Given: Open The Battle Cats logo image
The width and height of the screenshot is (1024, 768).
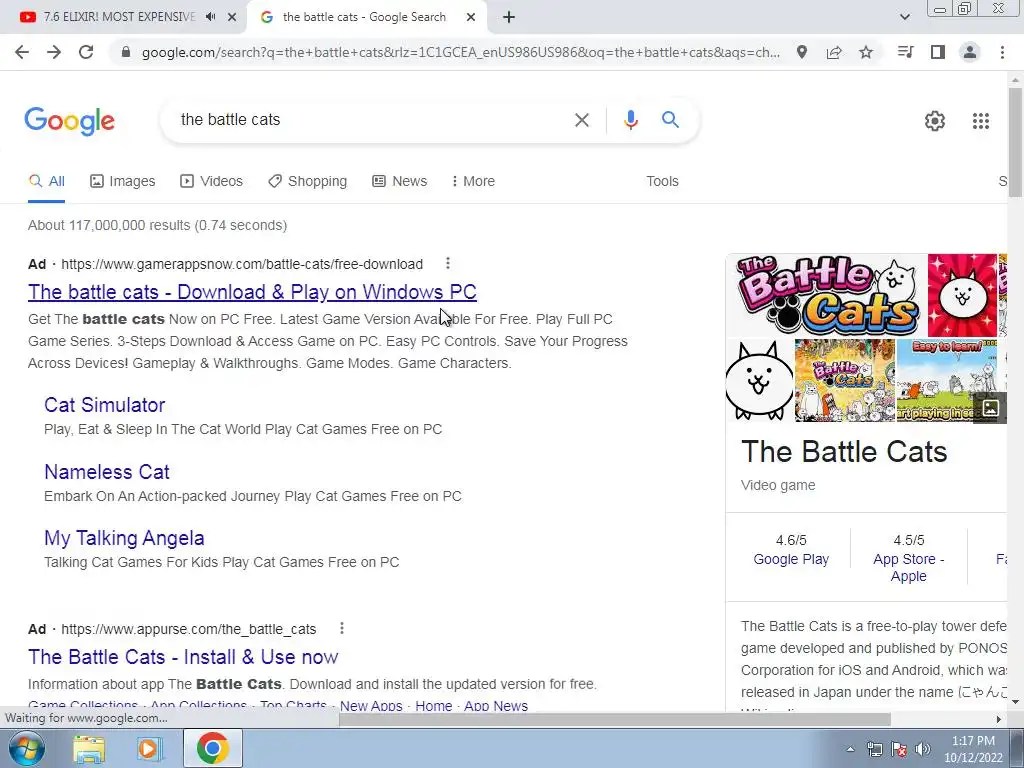Looking at the screenshot, I should tap(825, 295).
